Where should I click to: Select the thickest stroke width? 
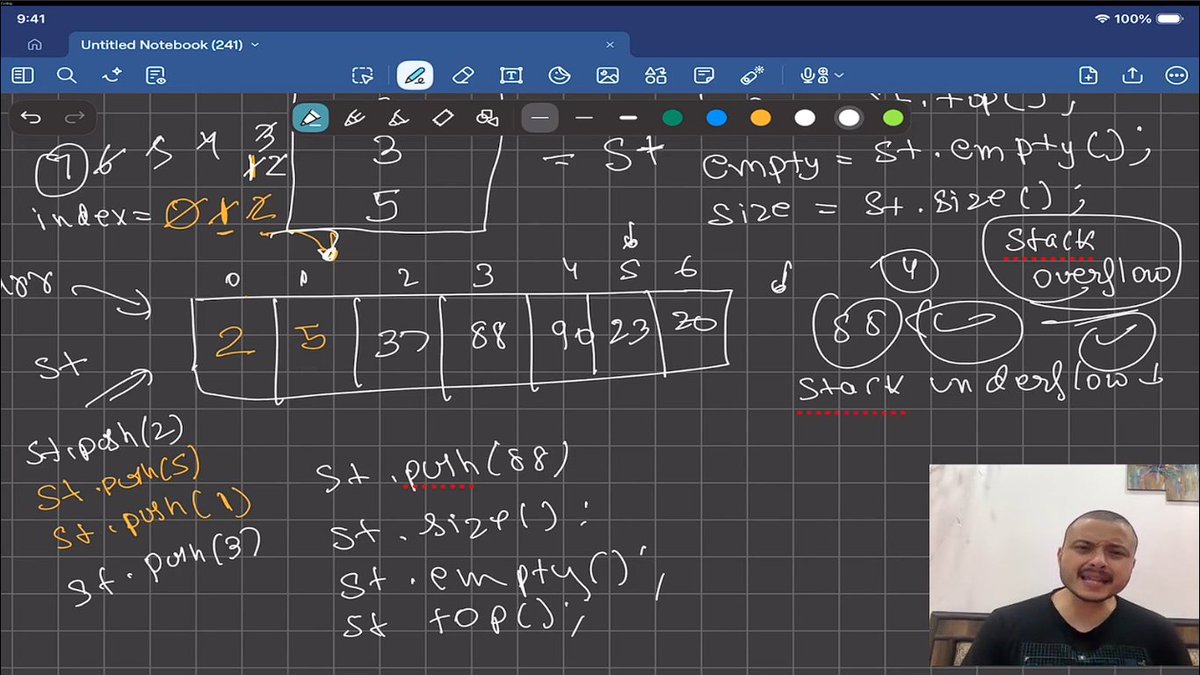click(628, 118)
